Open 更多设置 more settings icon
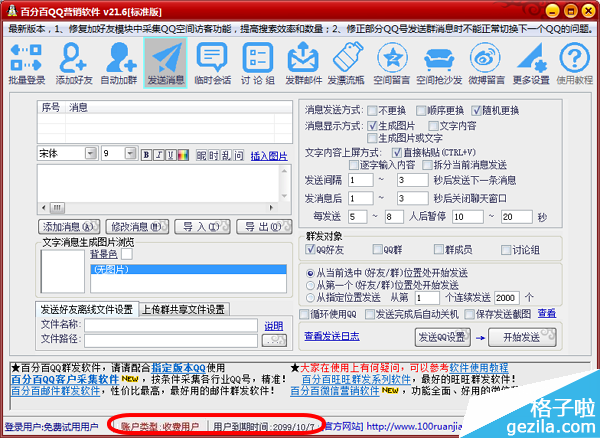 (x=531, y=62)
